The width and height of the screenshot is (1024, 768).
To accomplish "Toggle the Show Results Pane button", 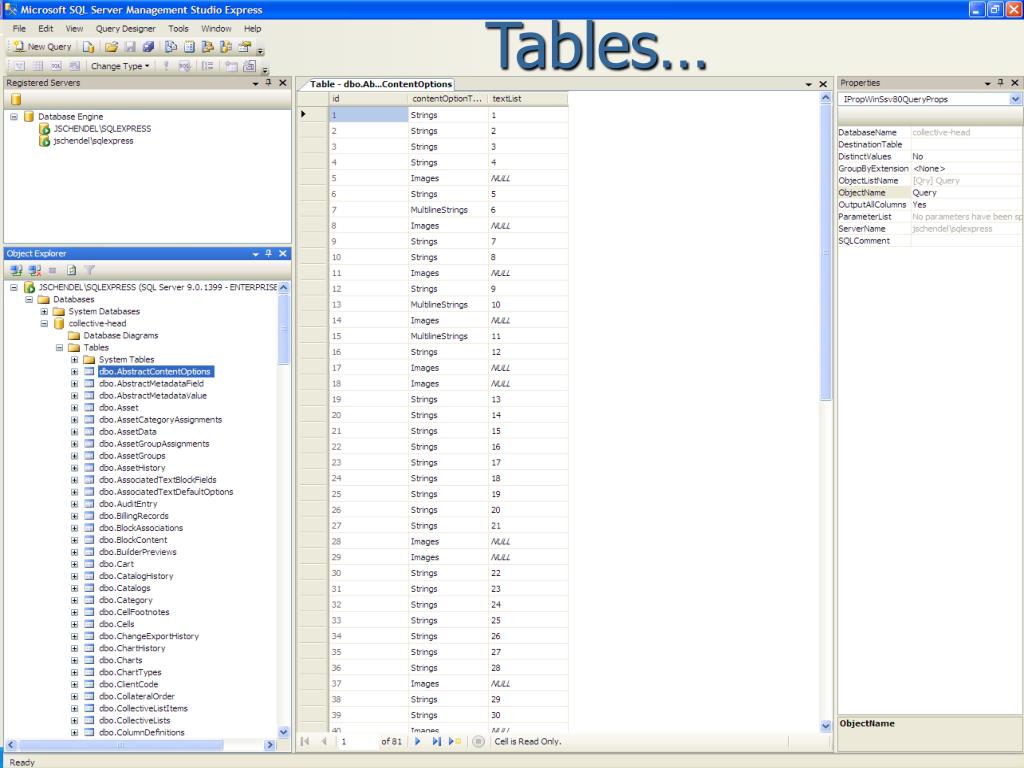I will (x=74, y=66).
